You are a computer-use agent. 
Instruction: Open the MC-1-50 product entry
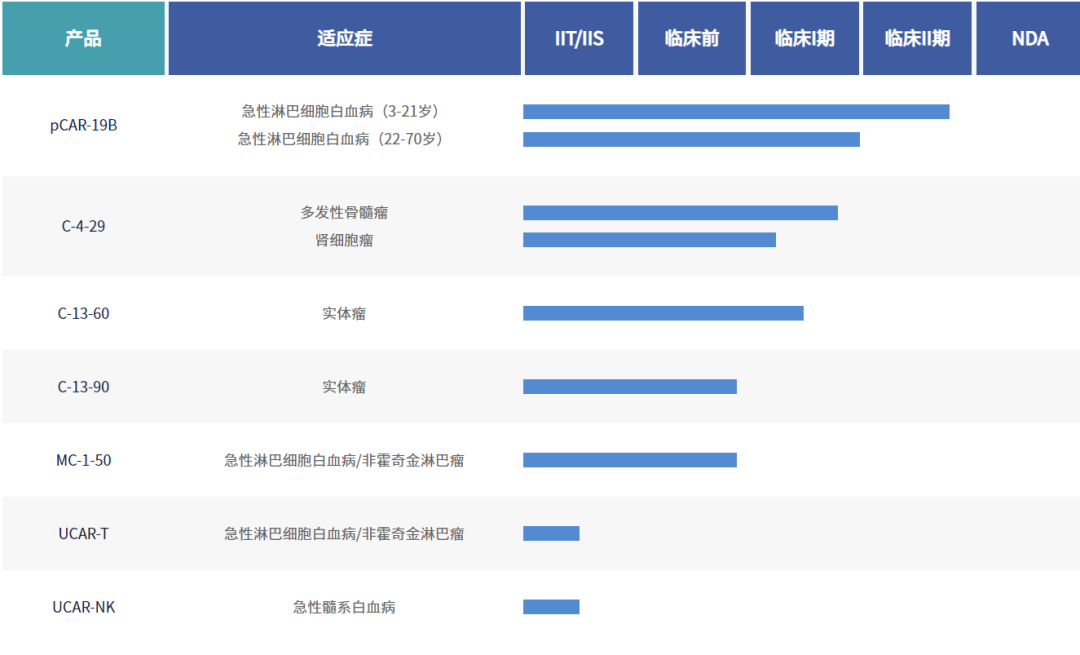point(83,460)
